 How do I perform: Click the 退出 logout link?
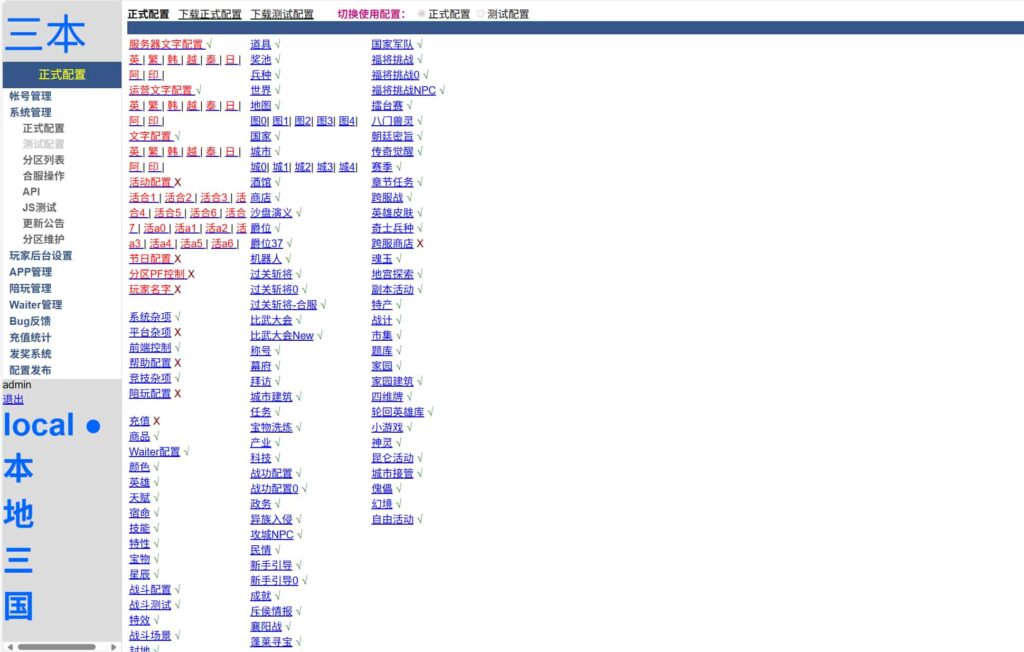point(13,399)
